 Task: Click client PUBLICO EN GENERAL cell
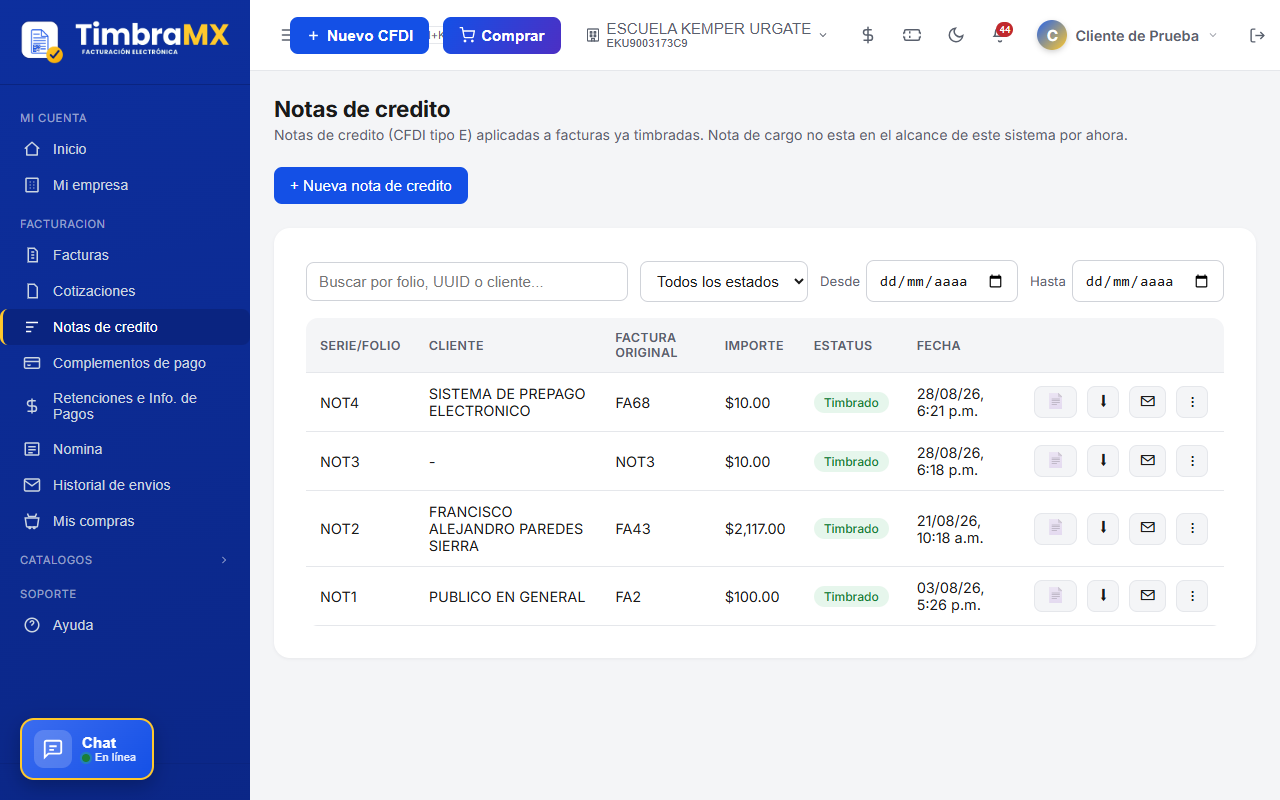[507, 596]
